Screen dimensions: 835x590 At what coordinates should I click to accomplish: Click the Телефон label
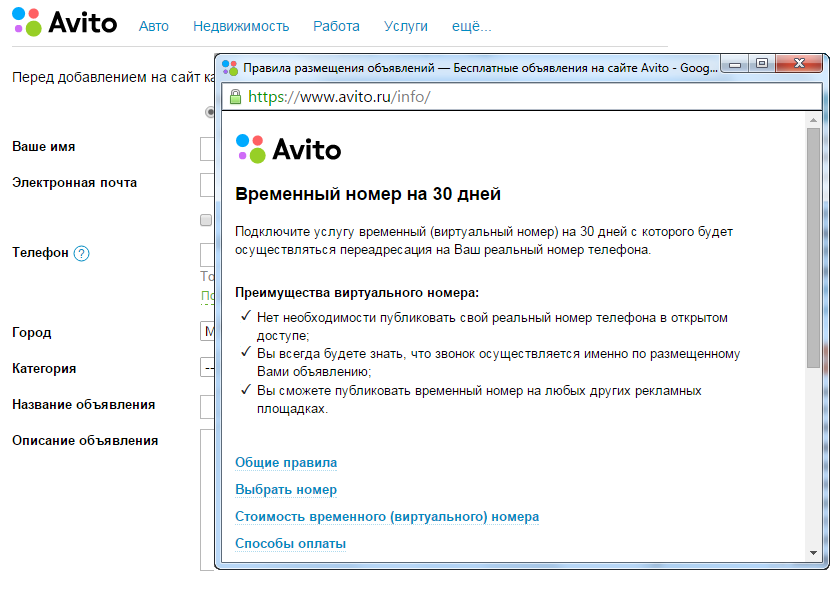[40, 253]
